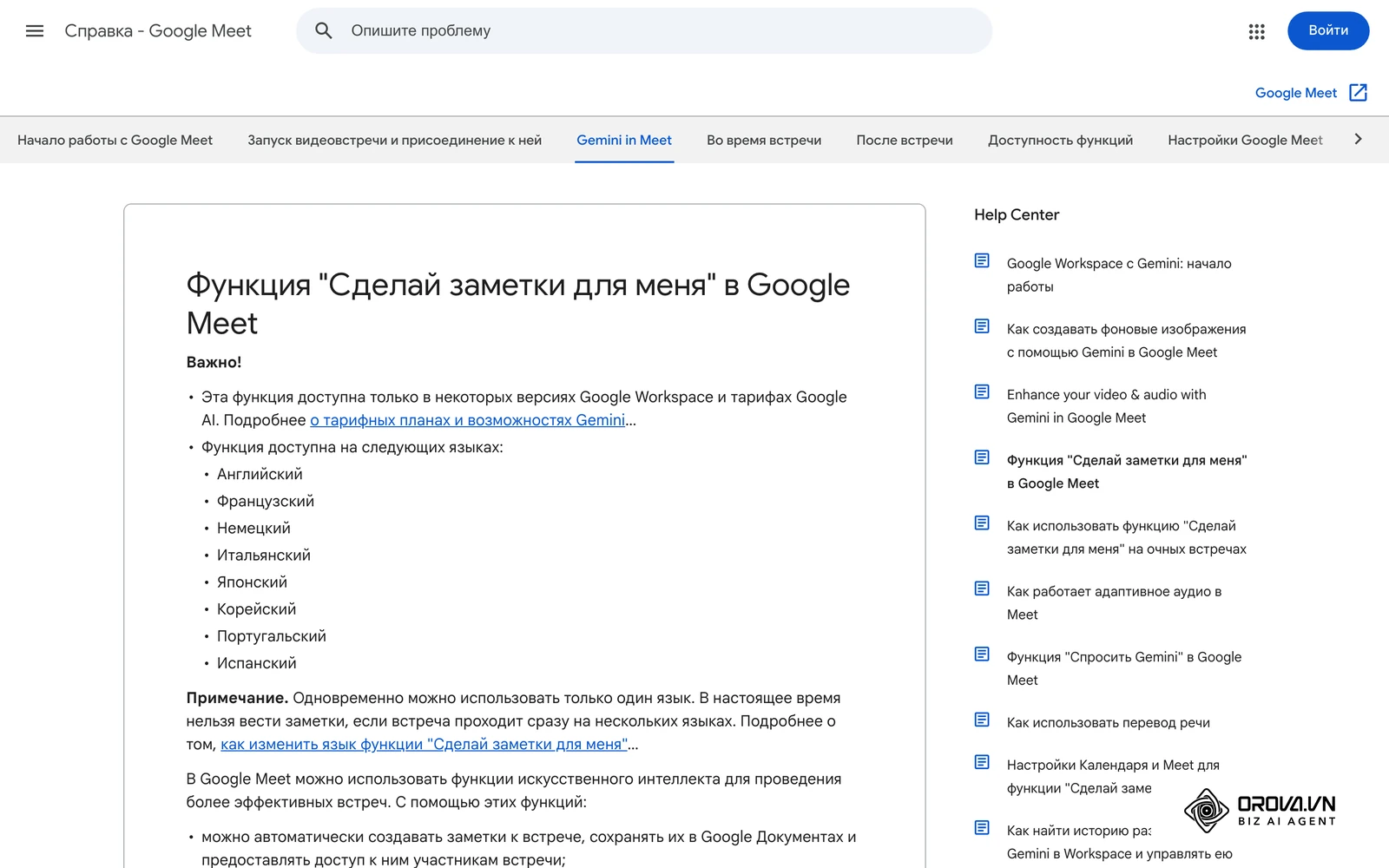Click article icon beside Функция "Спросить Gemini"

coord(982,654)
